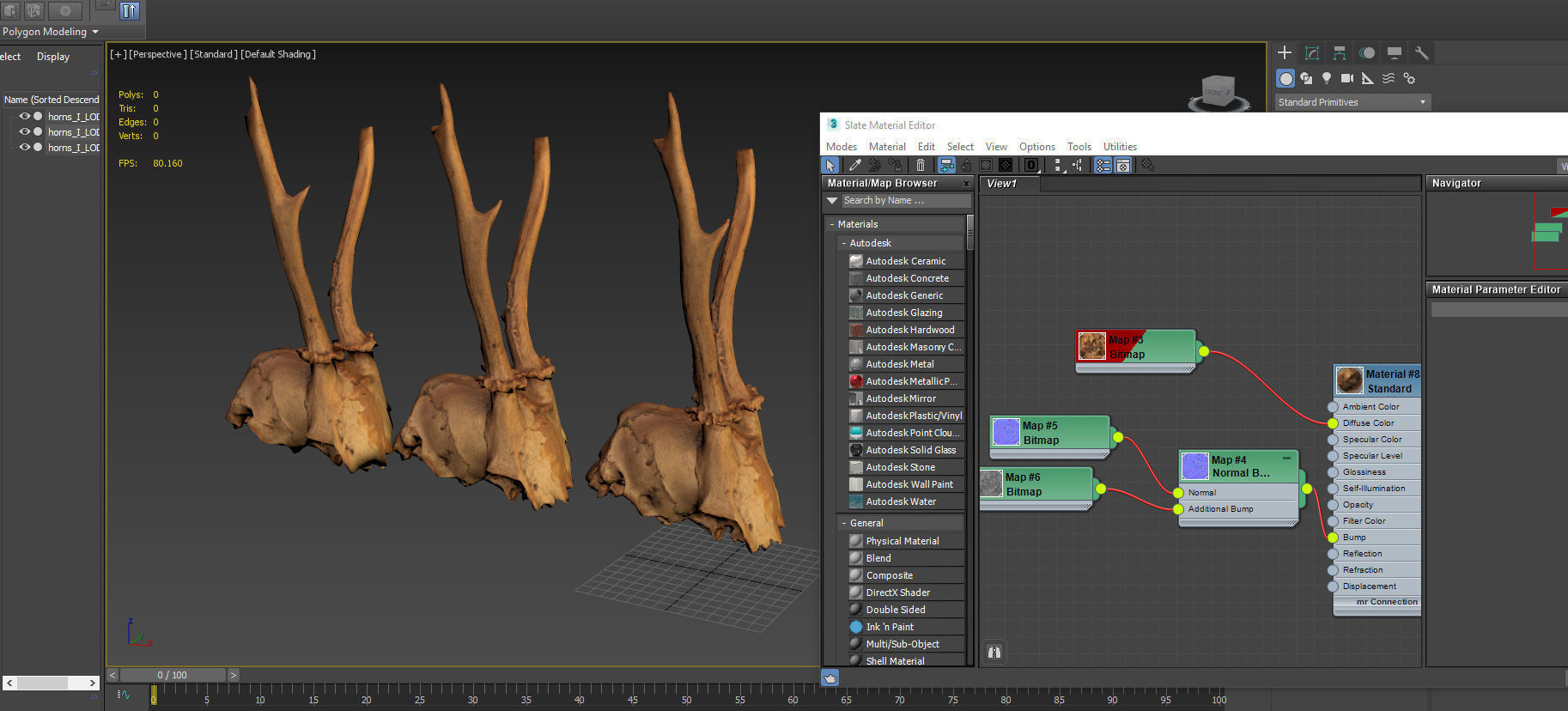Collapse the Autodesk materials group
Viewport: 1568px width, 711px height.
[844, 243]
